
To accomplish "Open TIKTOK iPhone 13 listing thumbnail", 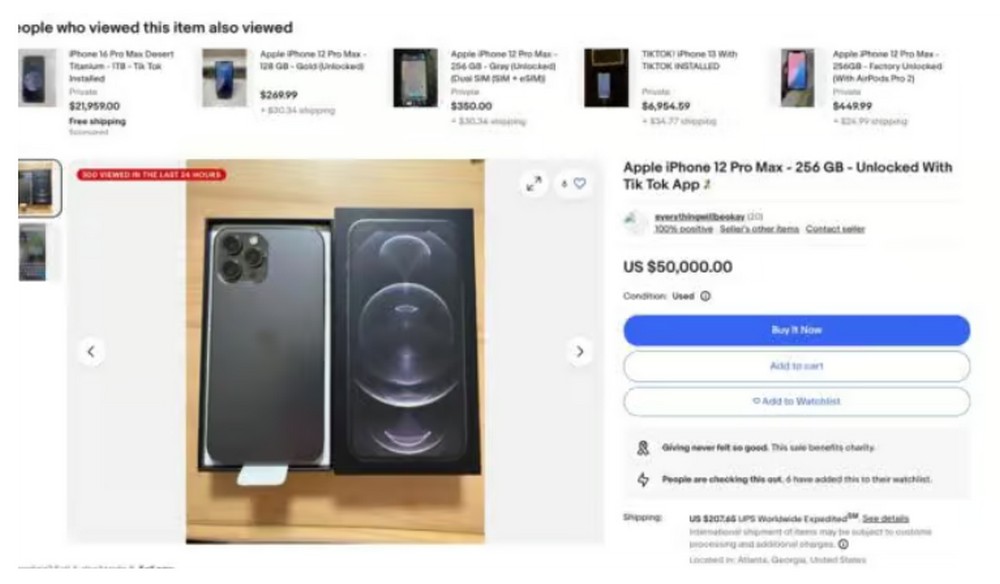I will pyautogui.click(x=606, y=78).
